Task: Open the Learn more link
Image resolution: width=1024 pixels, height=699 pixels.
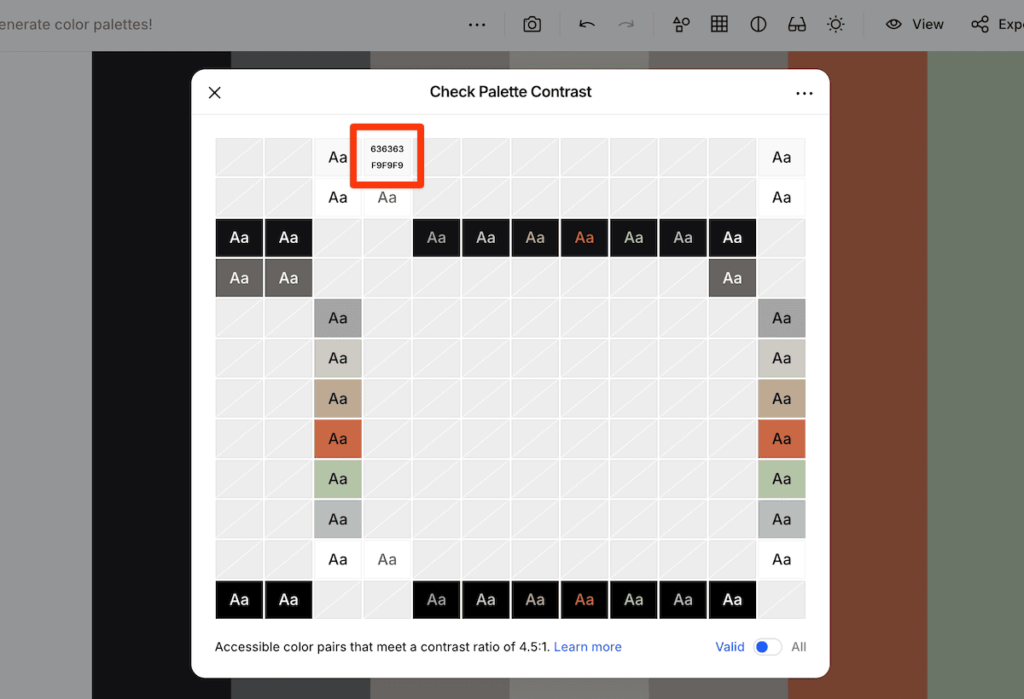Action: pos(588,647)
